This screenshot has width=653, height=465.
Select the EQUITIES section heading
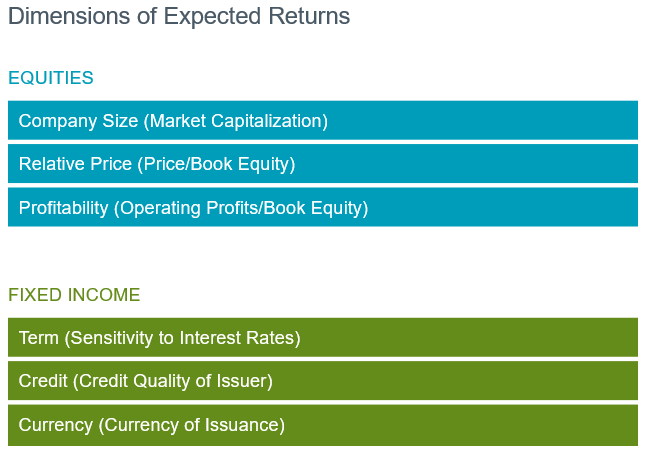click(x=51, y=78)
